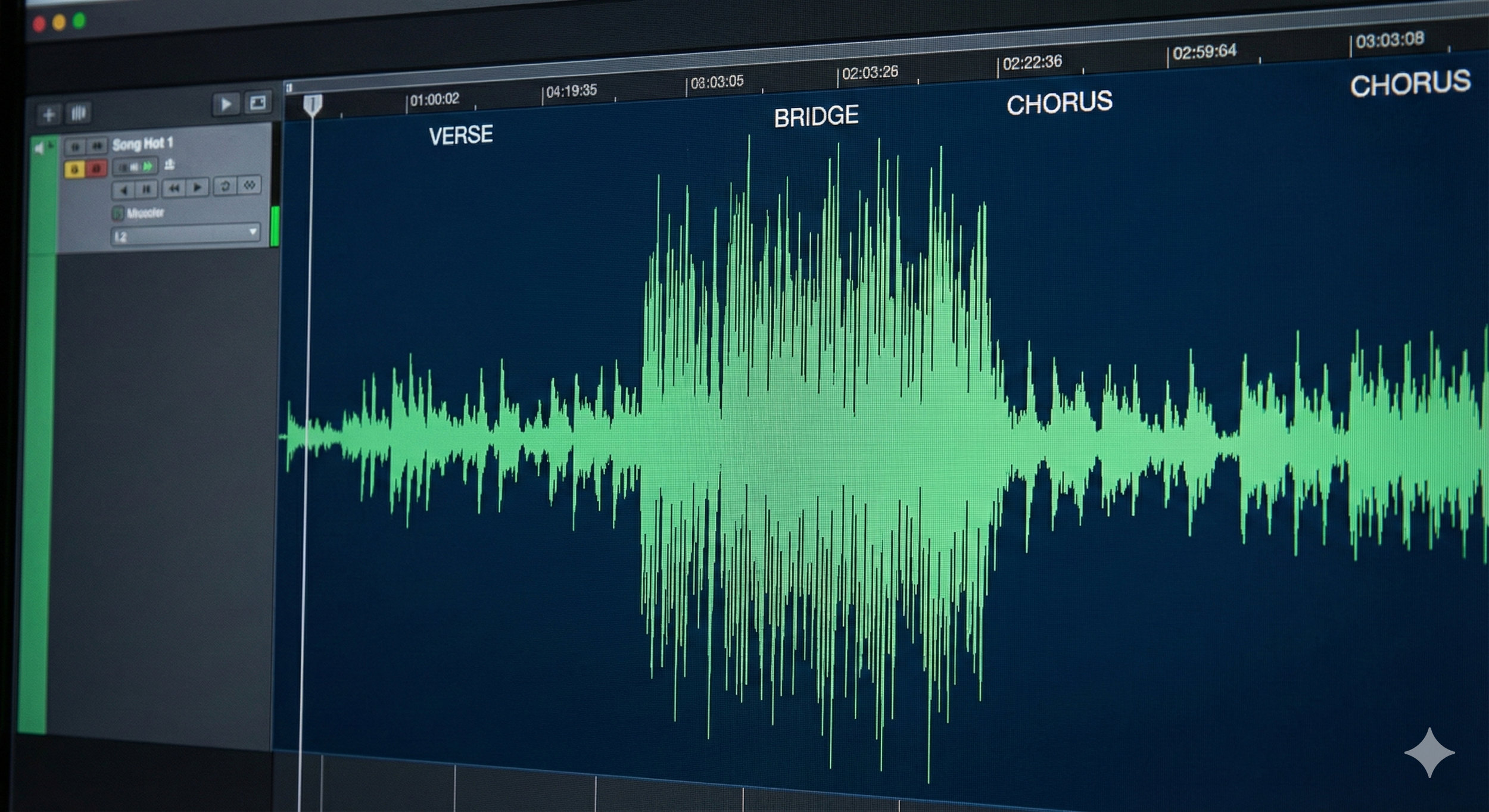Select the BRIDGE section marker
Image resolution: width=1489 pixels, height=812 pixels.
coord(816,116)
